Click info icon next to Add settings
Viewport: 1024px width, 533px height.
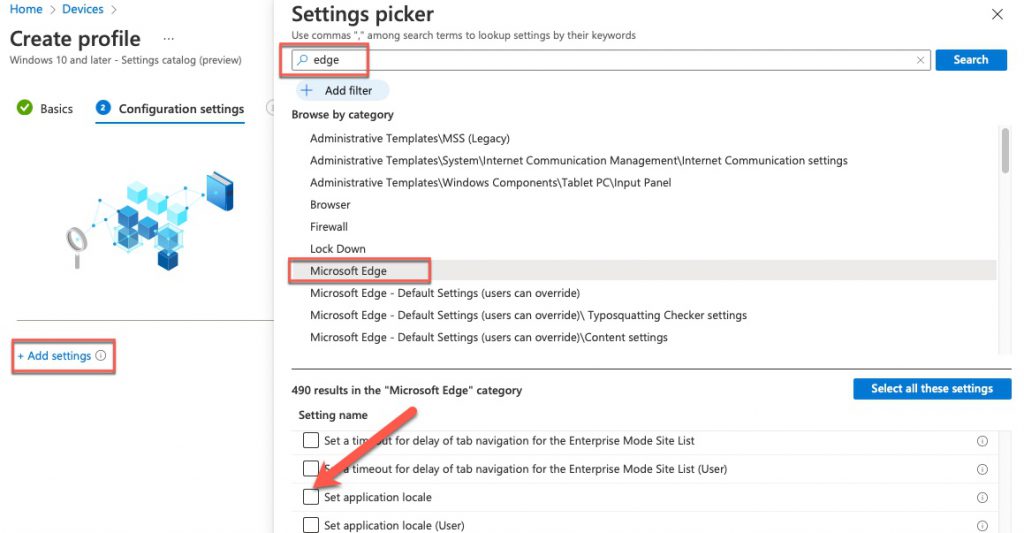click(x=101, y=355)
